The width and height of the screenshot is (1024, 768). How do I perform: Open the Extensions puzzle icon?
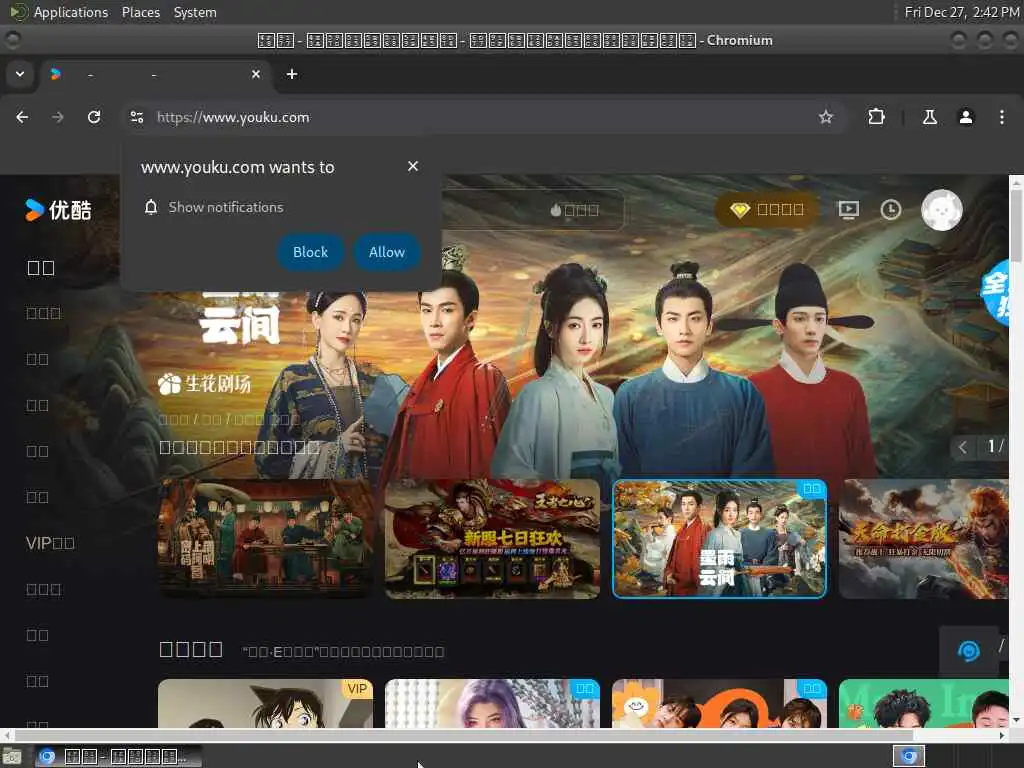pyautogui.click(x=876, y=117)
